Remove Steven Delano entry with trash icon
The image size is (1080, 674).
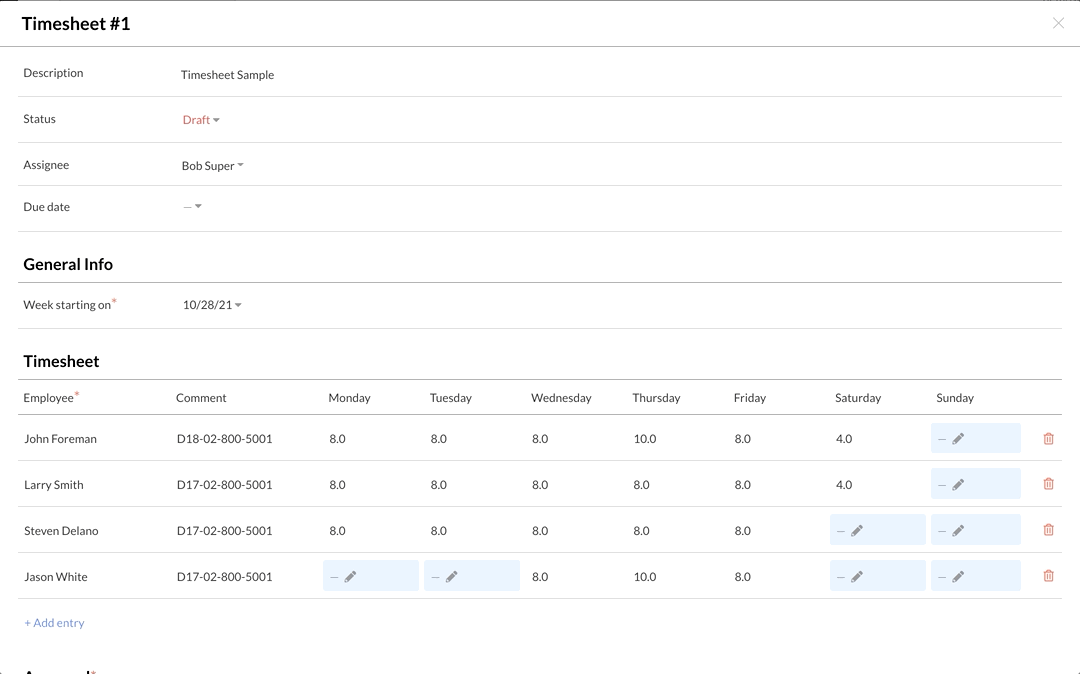[x=1048, y=531]
